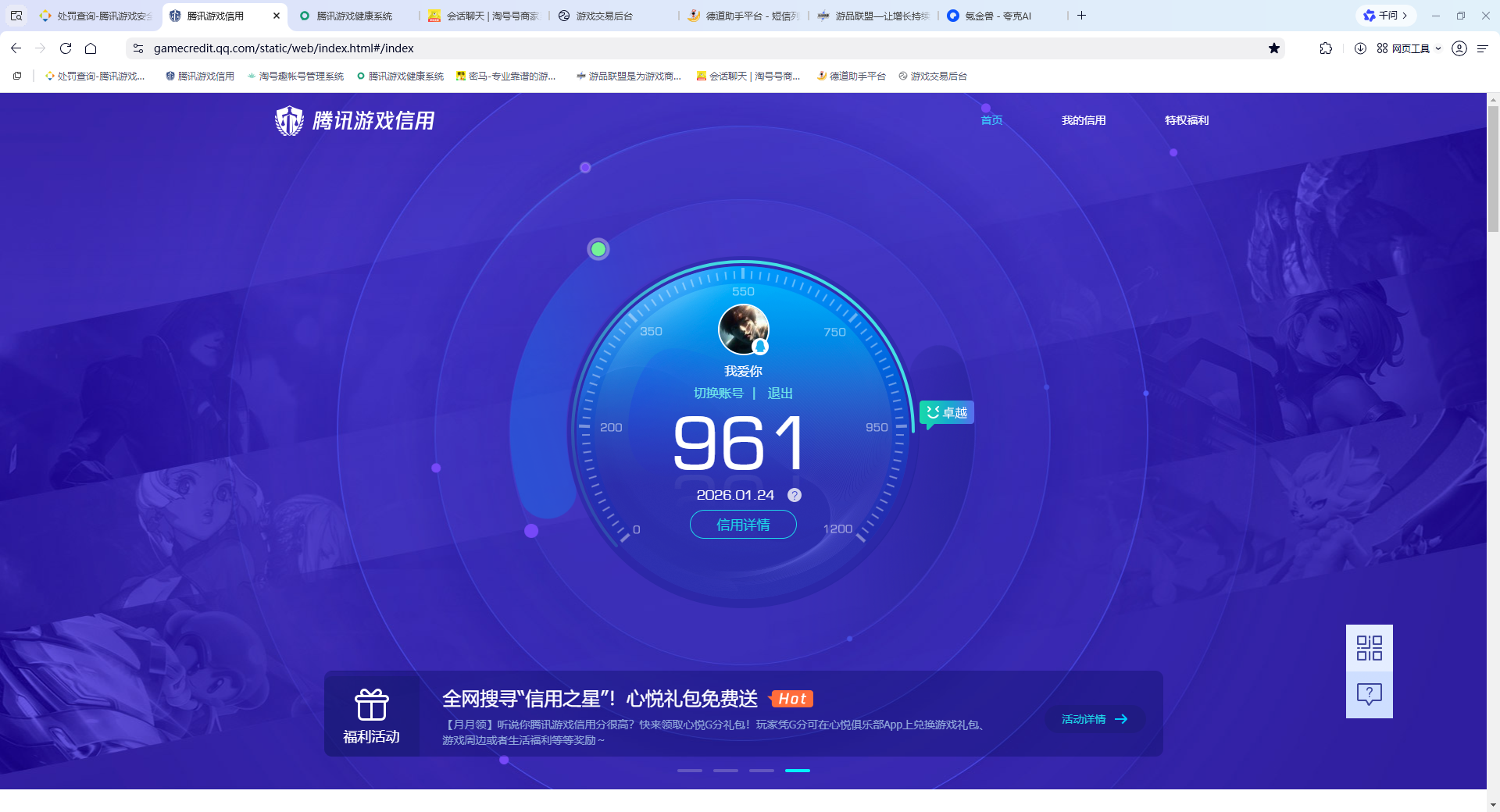Select the last carousel indicator dot
1500x812 pixels.
pos(798,770)
